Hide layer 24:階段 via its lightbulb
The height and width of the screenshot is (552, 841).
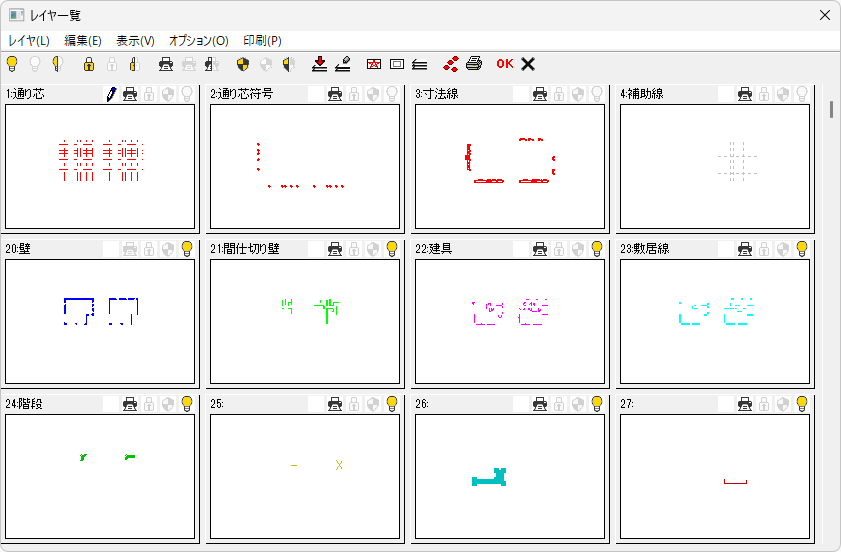(x=187, y=404)
